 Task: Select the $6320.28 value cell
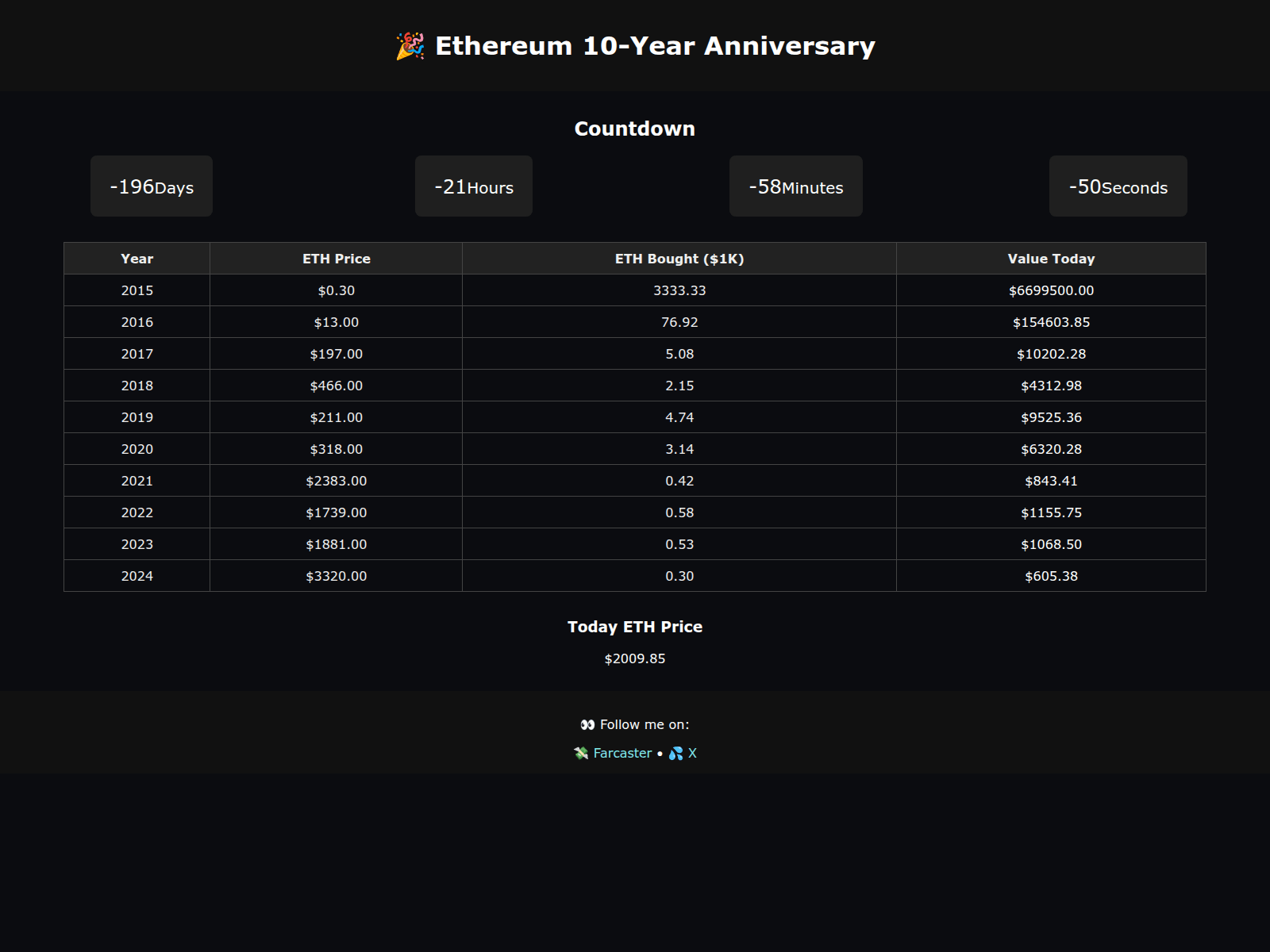pos(1052,449)
